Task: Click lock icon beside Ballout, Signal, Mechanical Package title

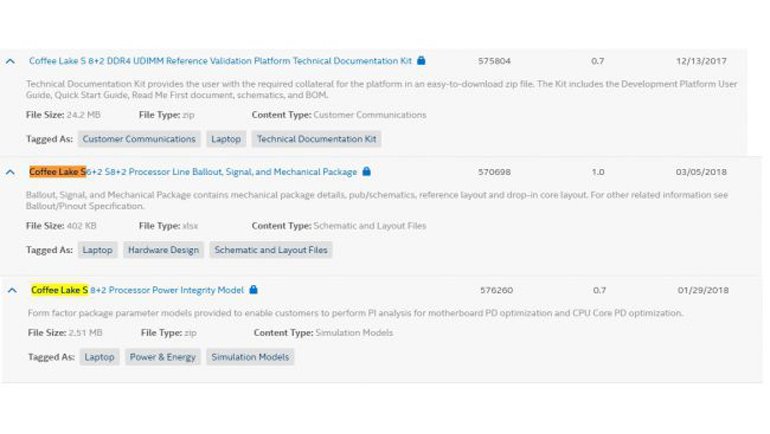Action: (367, 172)
